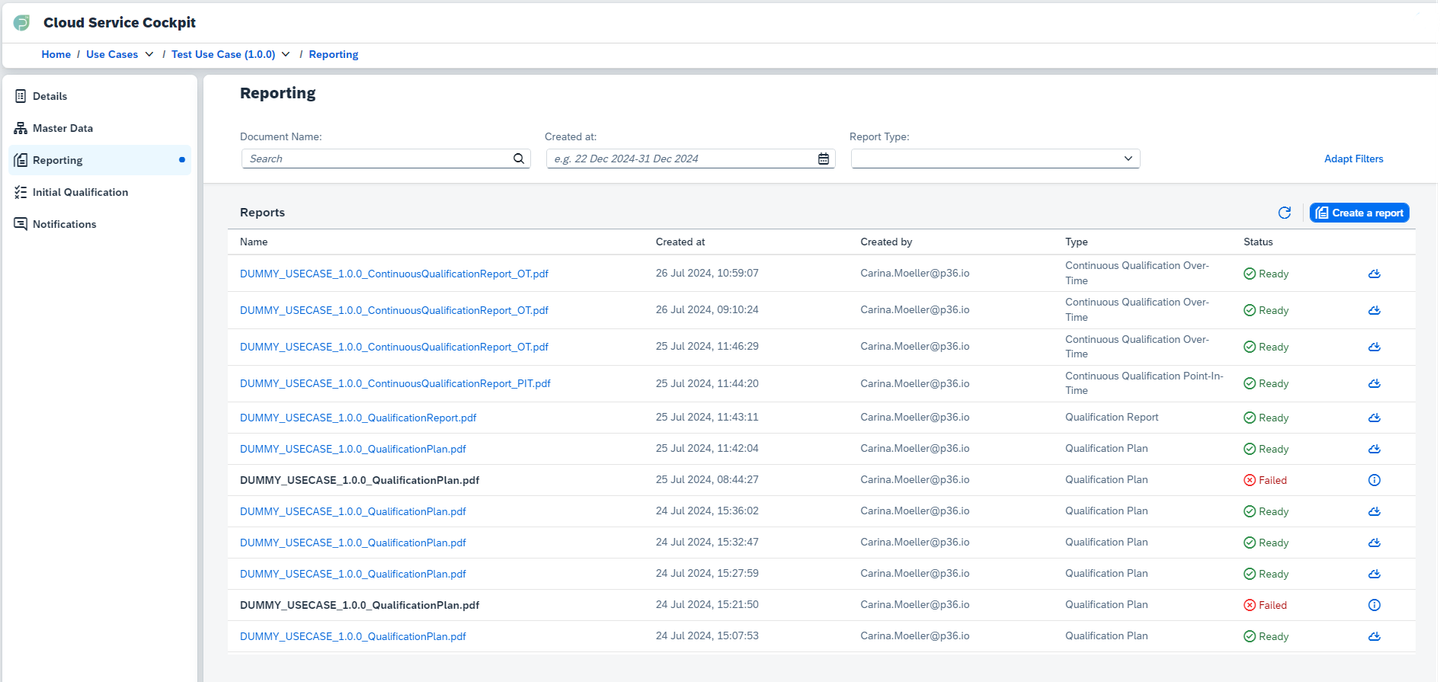Refresh the Reports list

1284,212
